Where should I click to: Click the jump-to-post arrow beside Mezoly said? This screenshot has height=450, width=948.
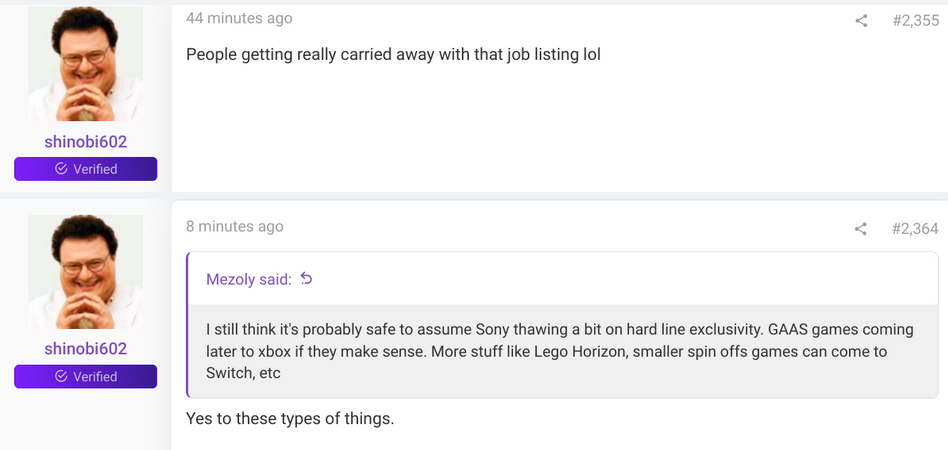coord(307,278)
